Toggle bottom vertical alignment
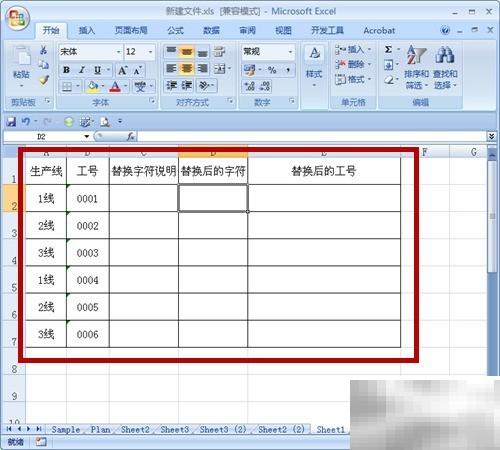 (202, 51)
